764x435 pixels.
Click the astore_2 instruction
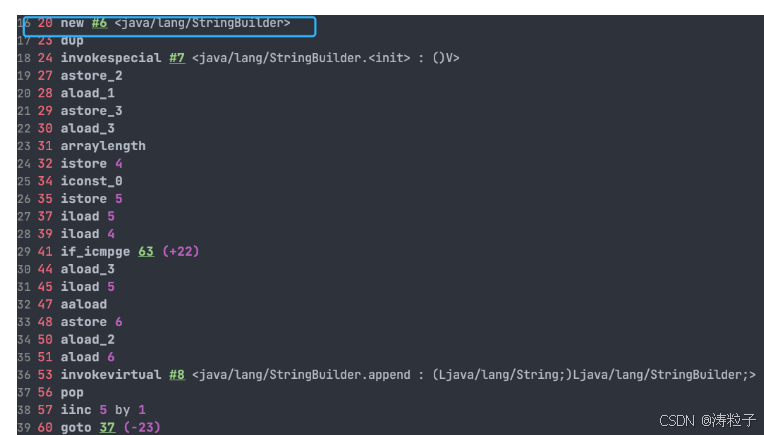(x=91, y=76)
